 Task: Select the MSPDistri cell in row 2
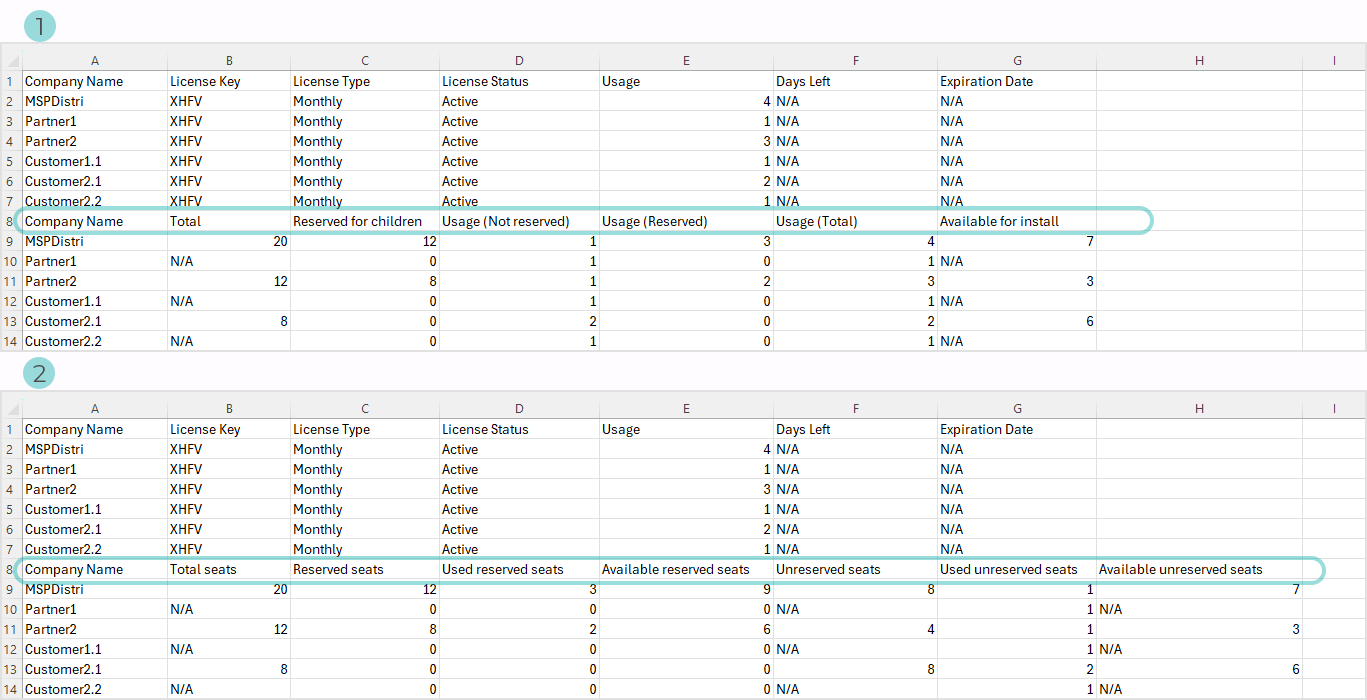[x=95, y=101]
